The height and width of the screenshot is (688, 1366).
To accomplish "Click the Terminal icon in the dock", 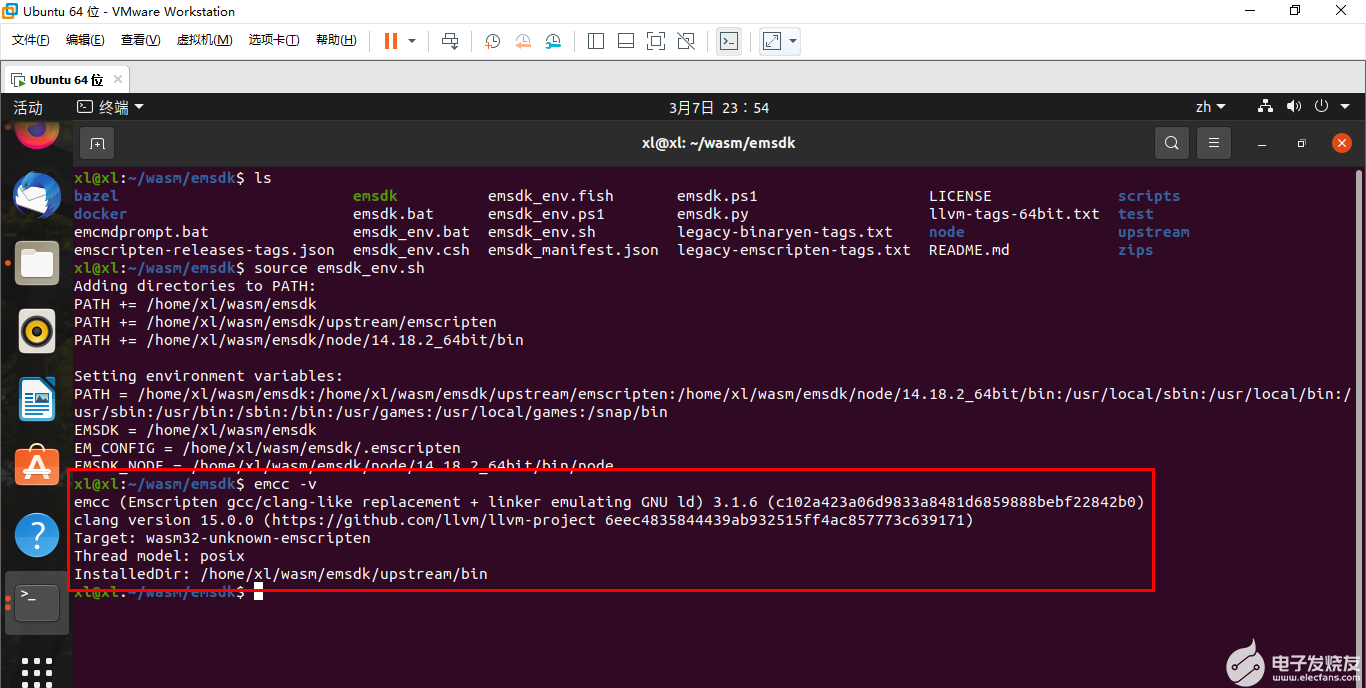I will tap(37, 603).
